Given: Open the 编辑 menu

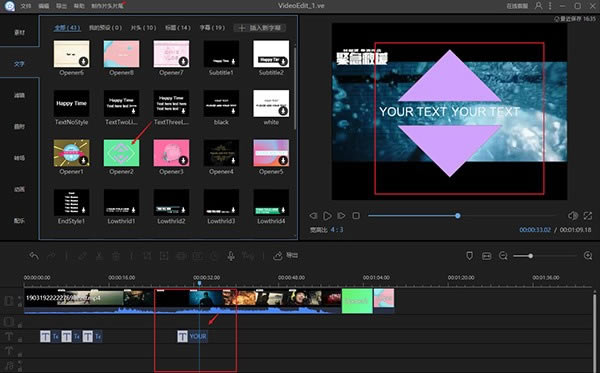Looking at the screenshot, I should click(x=44, y=6).
